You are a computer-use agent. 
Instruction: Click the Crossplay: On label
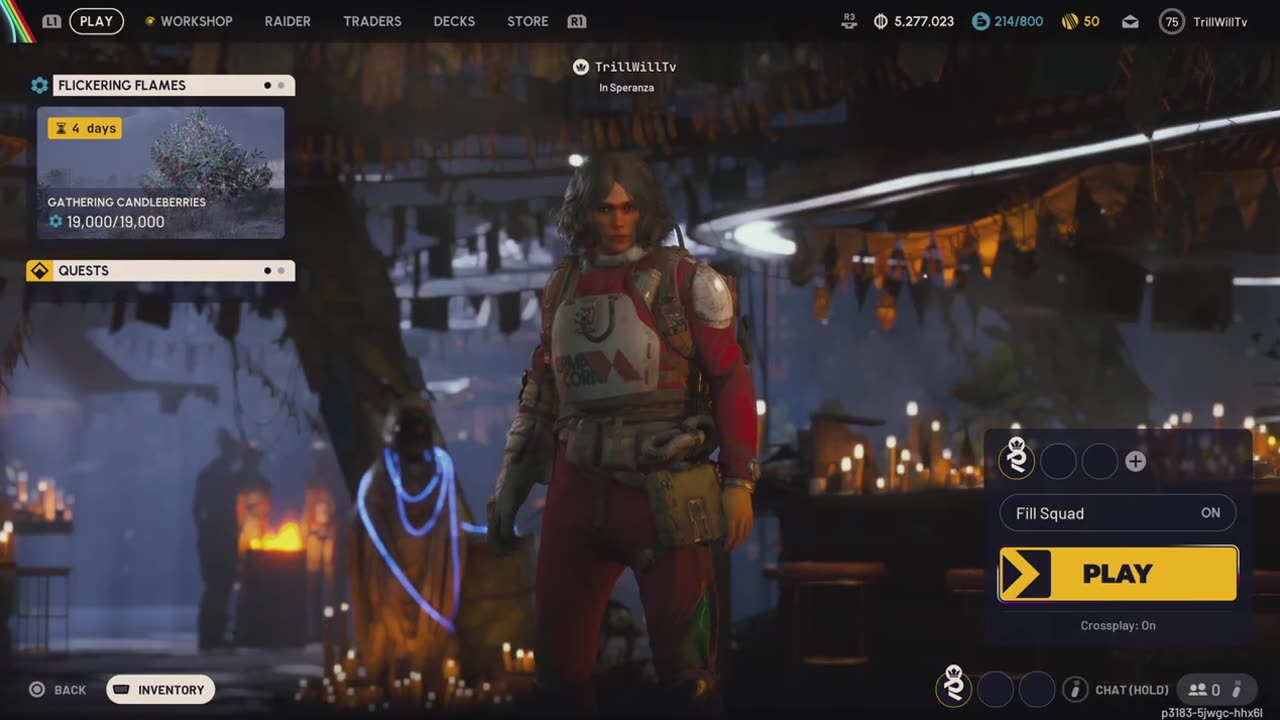(1118, 625)
